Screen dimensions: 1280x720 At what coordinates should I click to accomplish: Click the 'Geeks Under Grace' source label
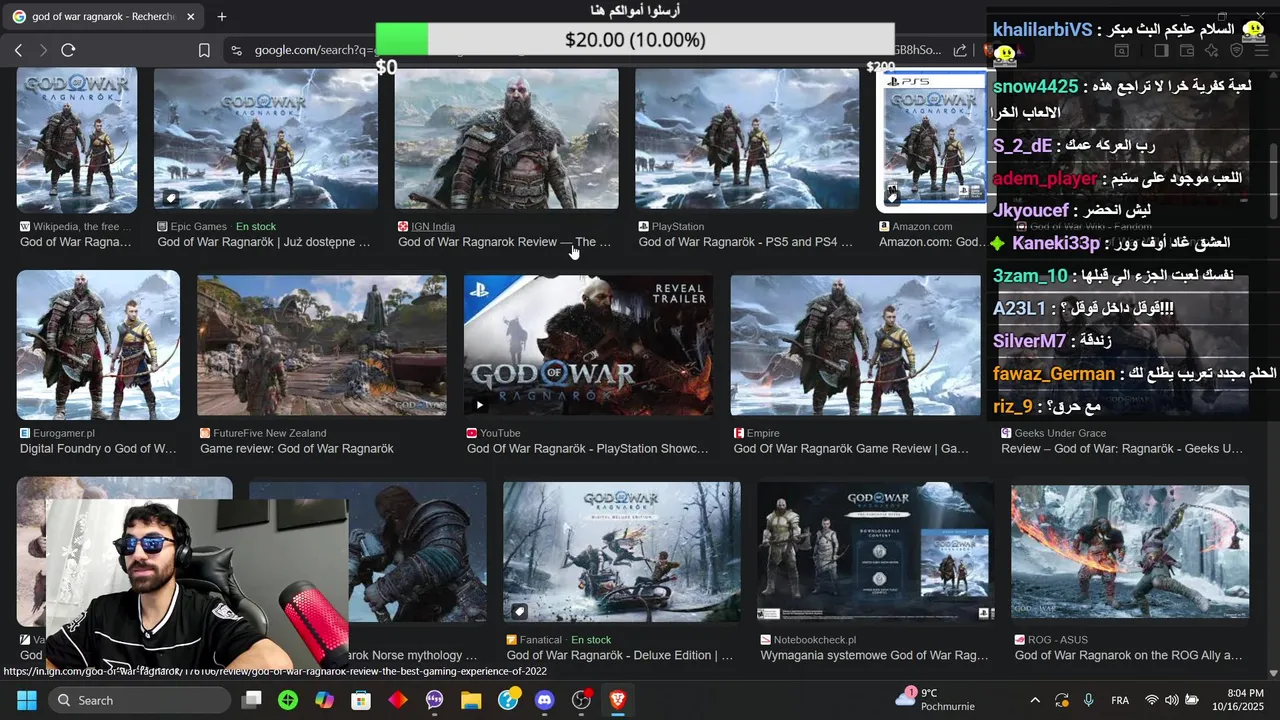pos(1060,434)
